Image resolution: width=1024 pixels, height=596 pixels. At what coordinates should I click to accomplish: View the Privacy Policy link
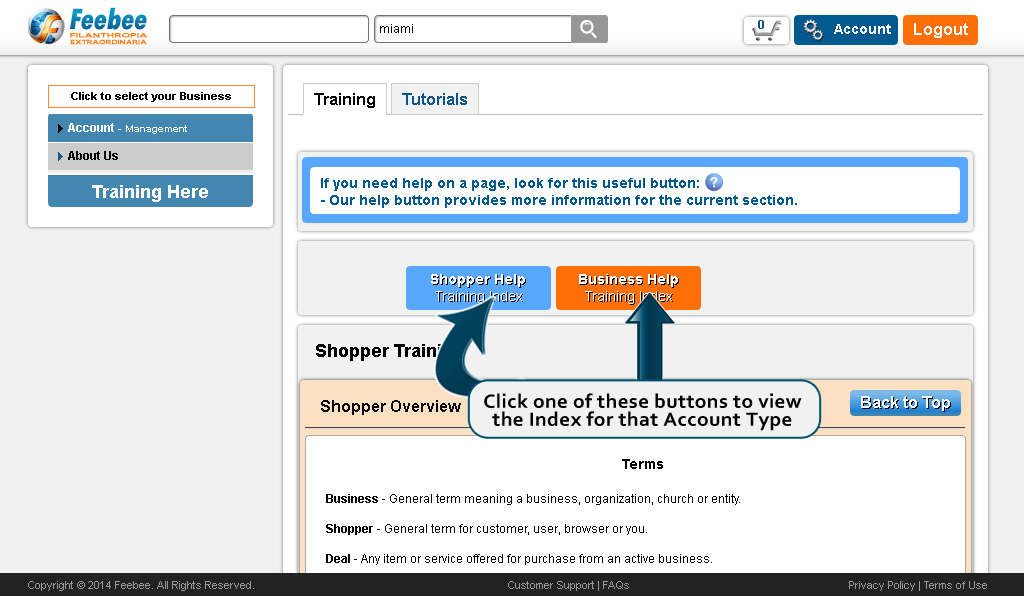881,585
